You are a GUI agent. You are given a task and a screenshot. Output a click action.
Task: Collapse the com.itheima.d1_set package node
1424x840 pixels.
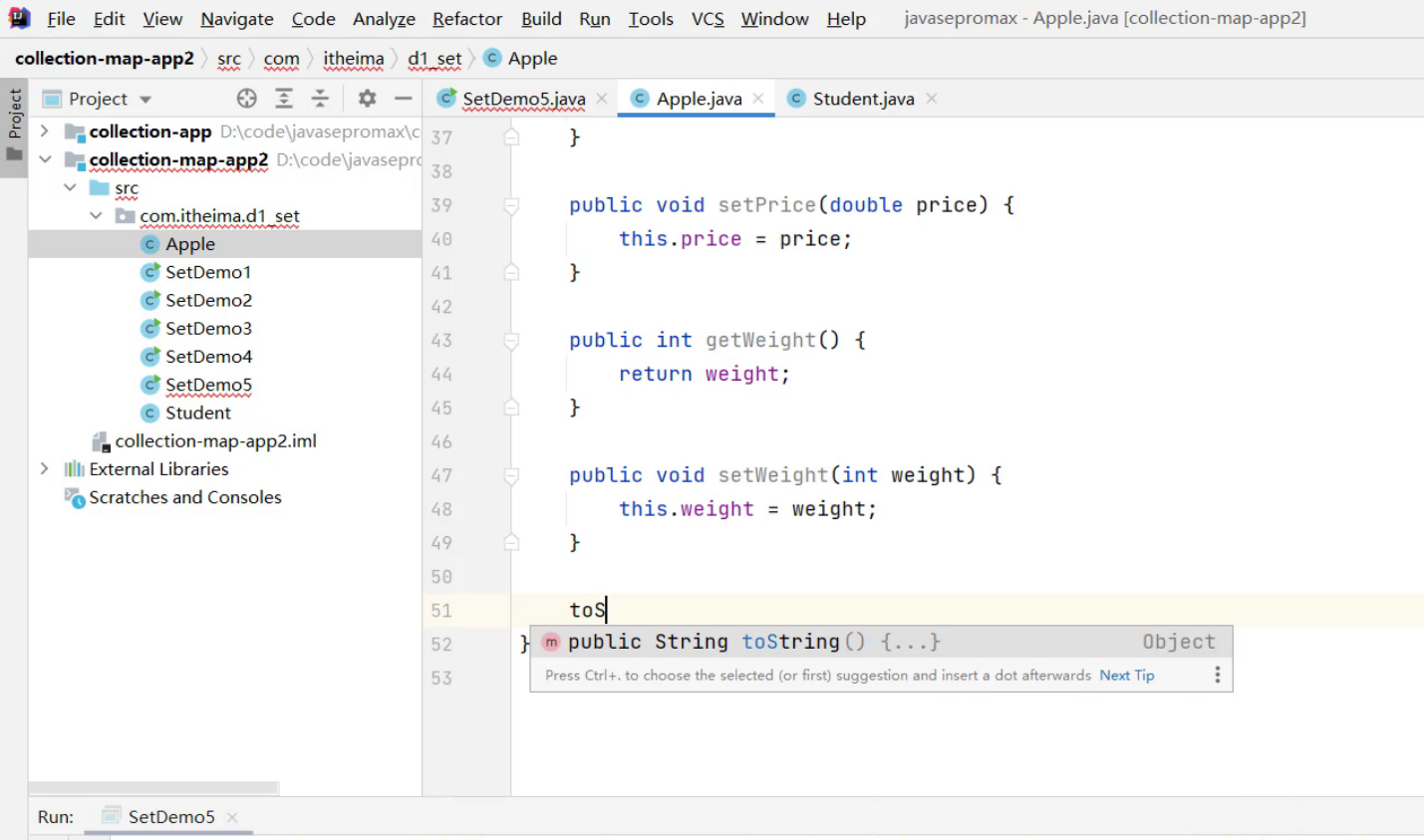(96, 215)
